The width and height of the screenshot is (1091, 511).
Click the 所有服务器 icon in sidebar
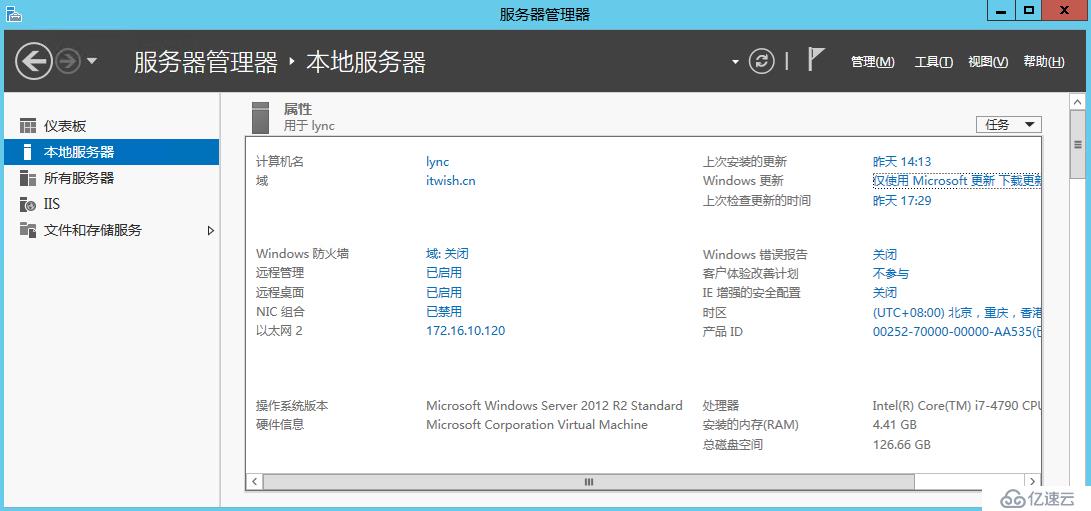click(28, 178)
